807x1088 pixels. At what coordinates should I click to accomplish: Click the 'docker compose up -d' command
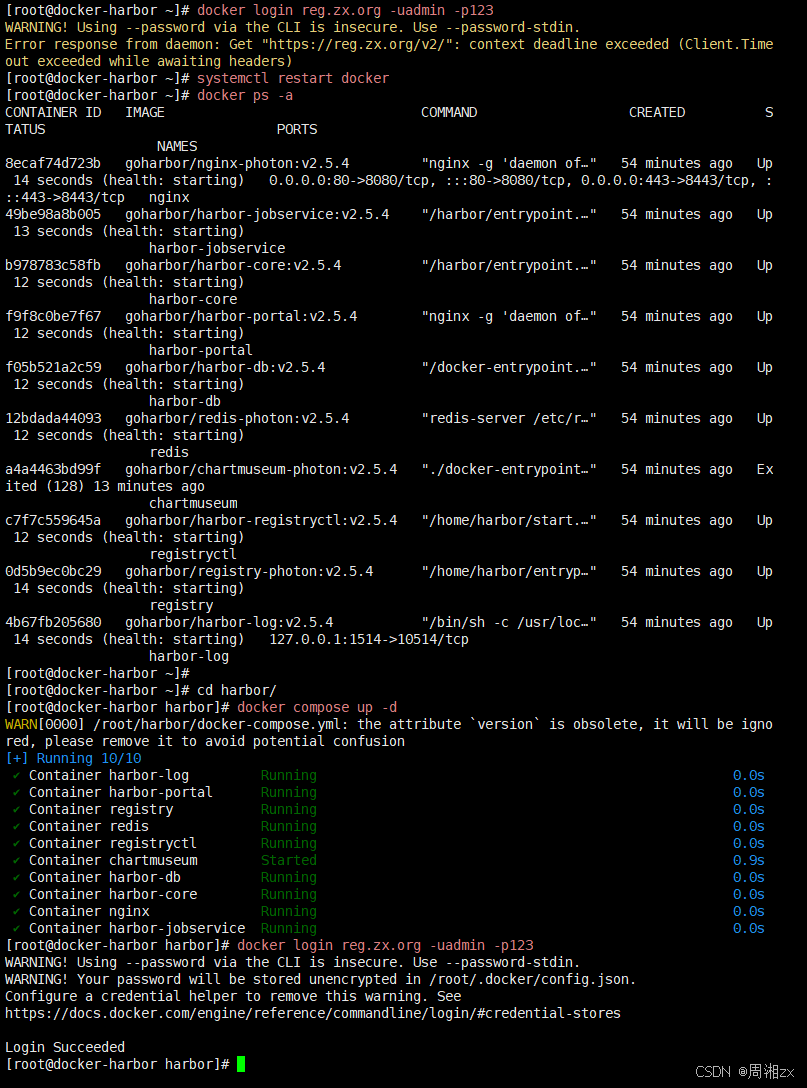(317, 707)
